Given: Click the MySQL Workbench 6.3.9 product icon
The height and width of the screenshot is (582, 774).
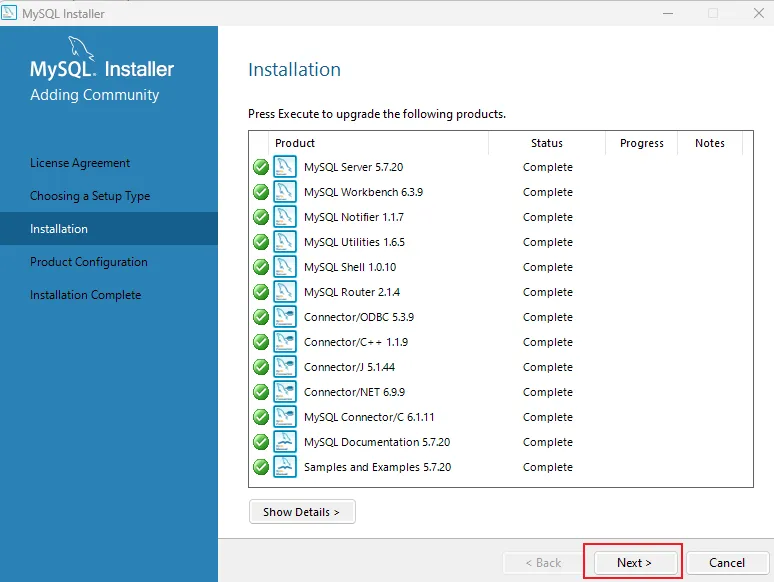Looking at the screenshot, I should coord(285,192).
